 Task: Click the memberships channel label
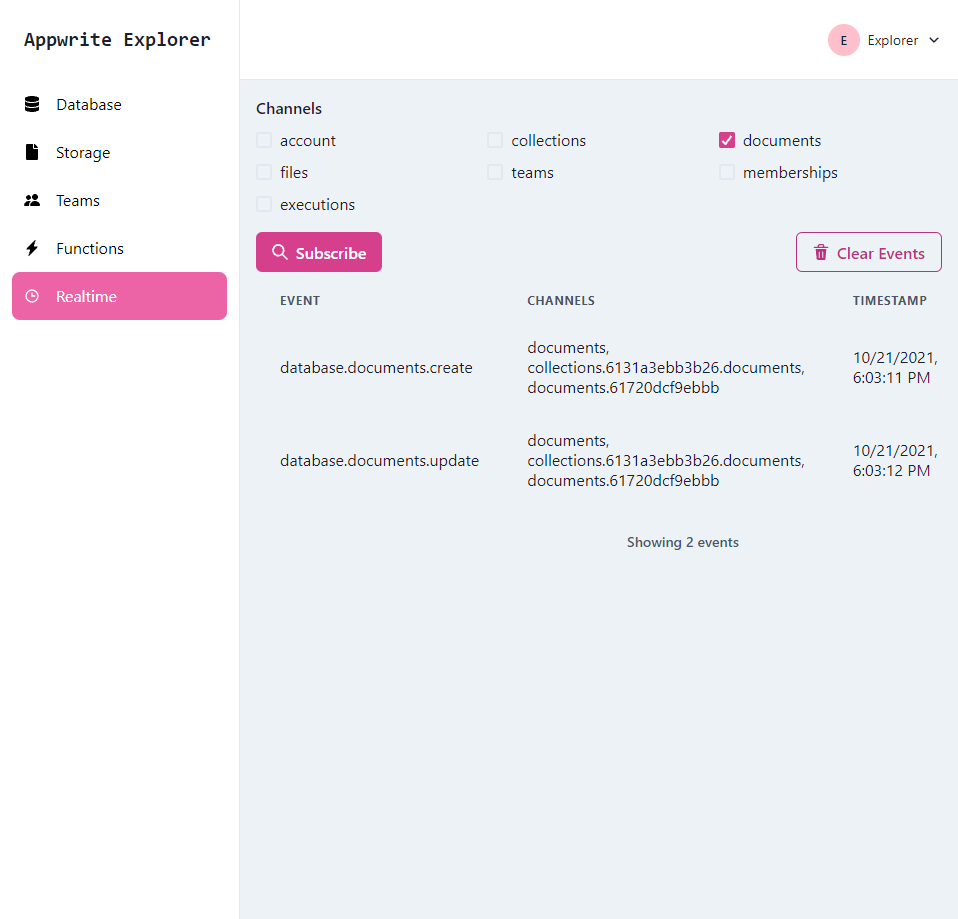point(790,173)
